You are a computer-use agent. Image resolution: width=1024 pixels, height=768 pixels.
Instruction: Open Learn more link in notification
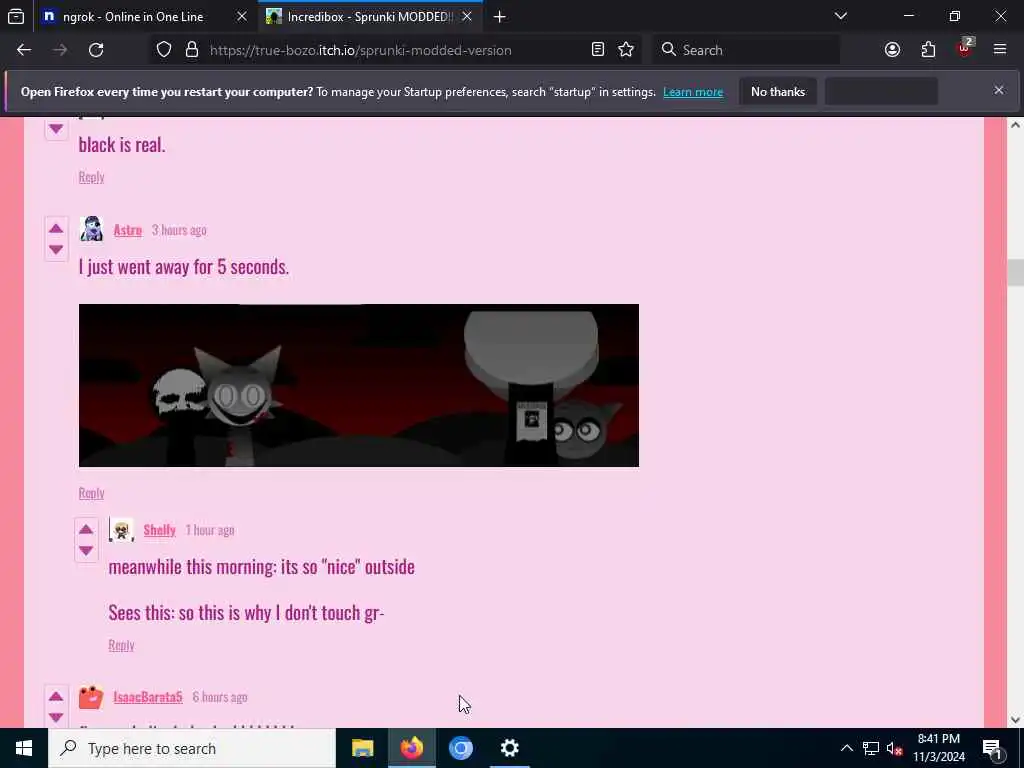[x=693, y=92]
